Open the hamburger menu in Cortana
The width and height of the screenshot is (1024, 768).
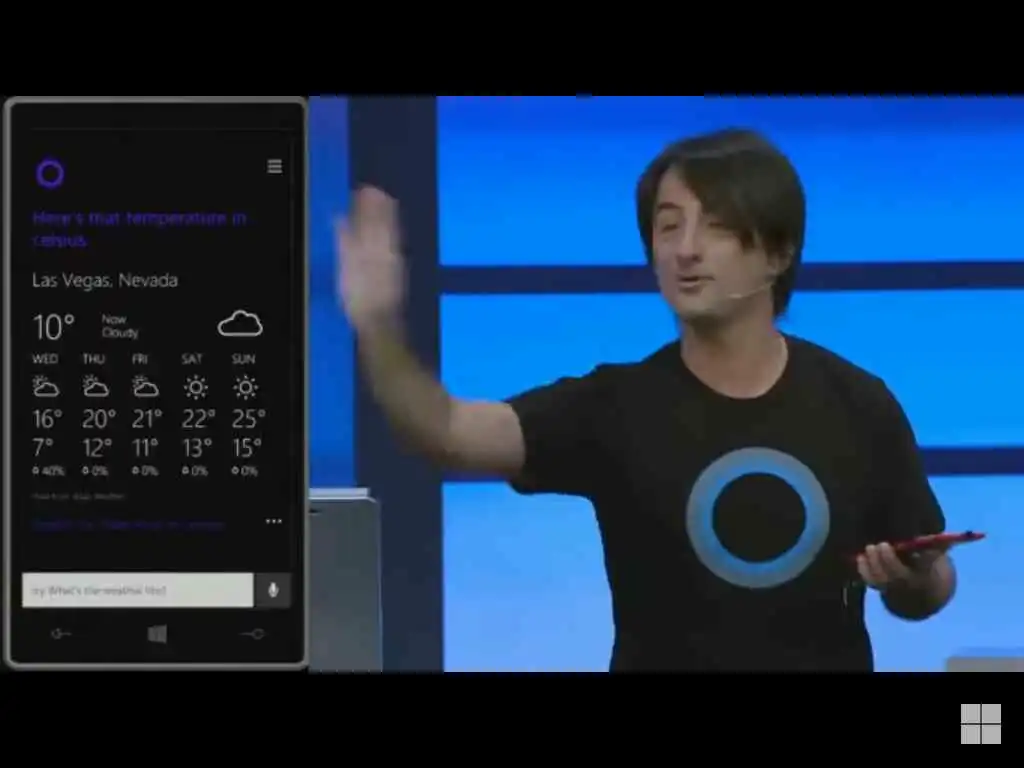click(x=275, y=167)
